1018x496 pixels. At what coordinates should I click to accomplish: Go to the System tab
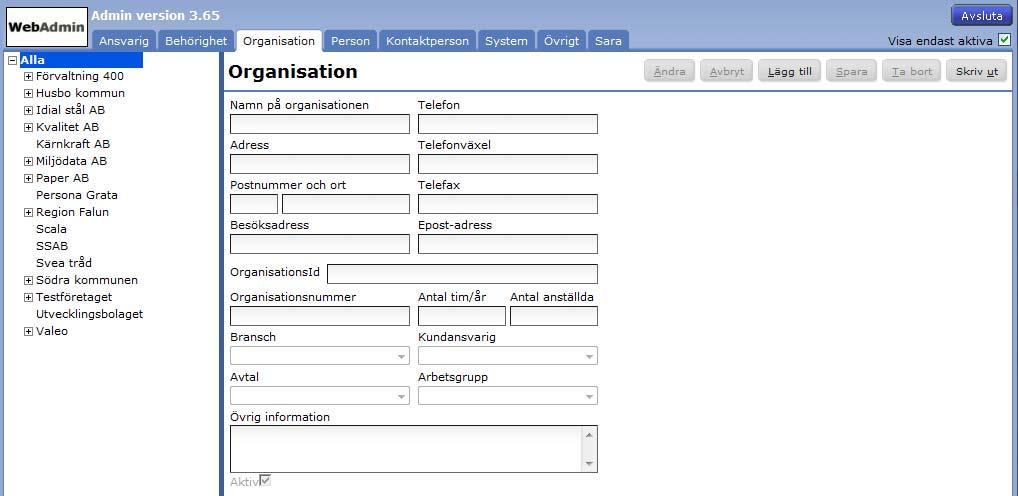506,41
